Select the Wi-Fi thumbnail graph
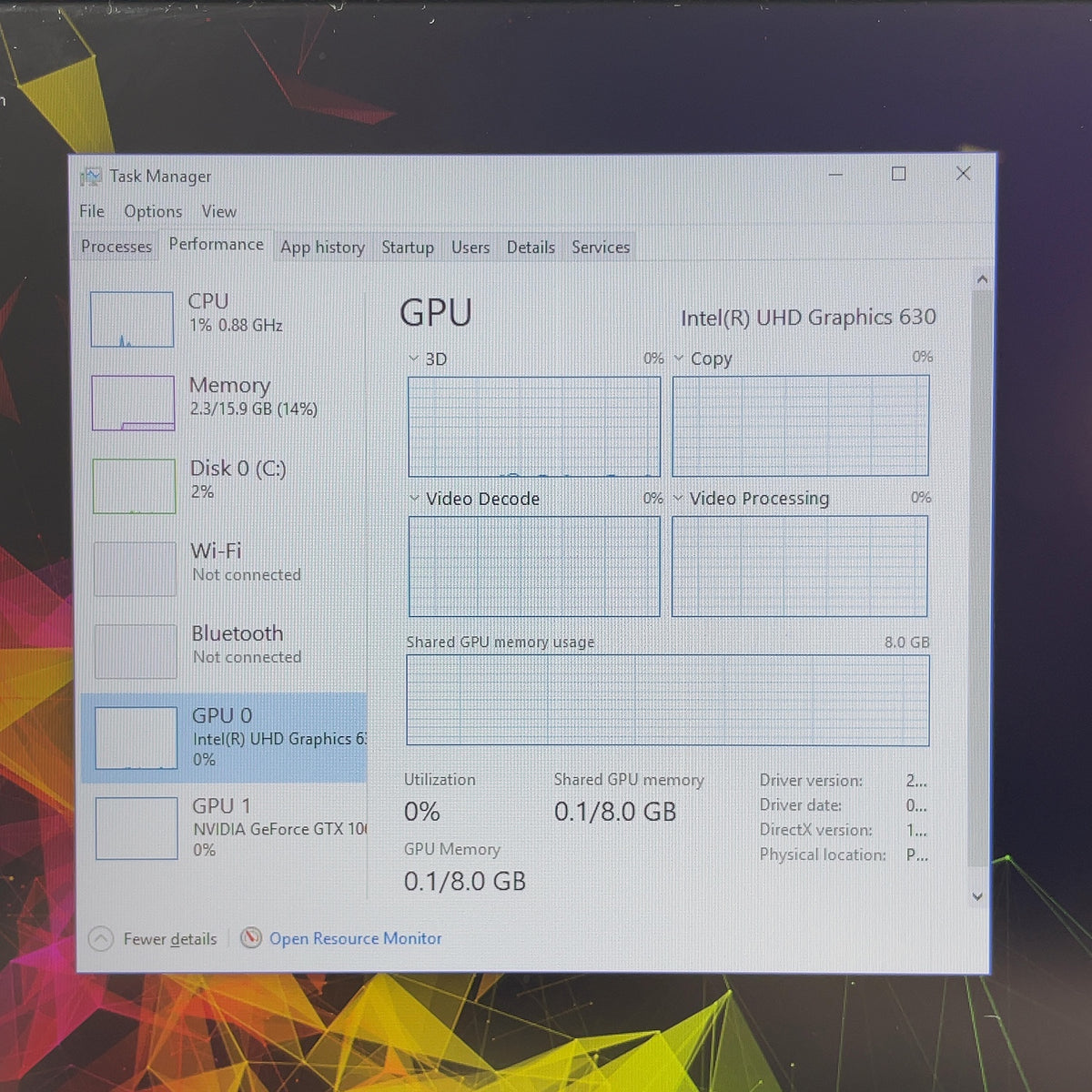Image resolution: width=1092 pixels, height=1092 pixels. [x=135, y=569]
